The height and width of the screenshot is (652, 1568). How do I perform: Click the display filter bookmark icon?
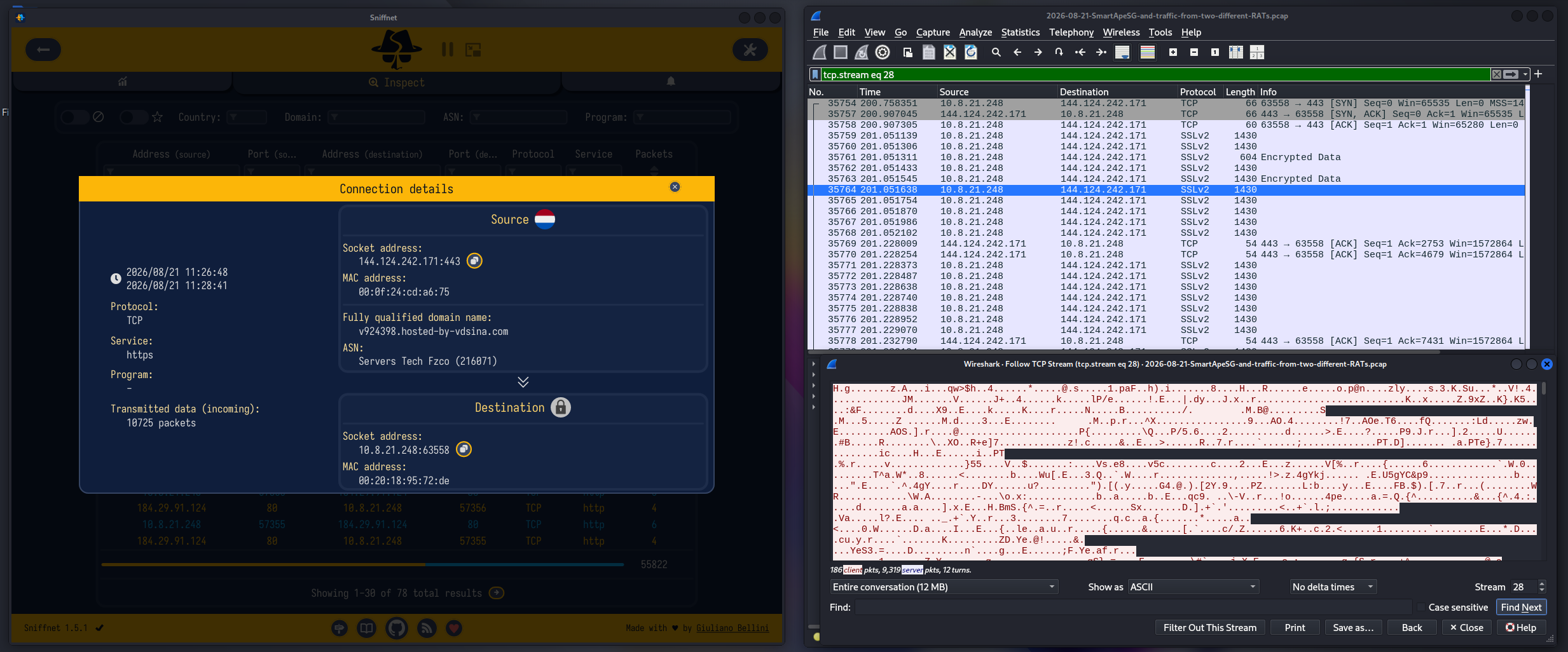[x=815, y=75]
